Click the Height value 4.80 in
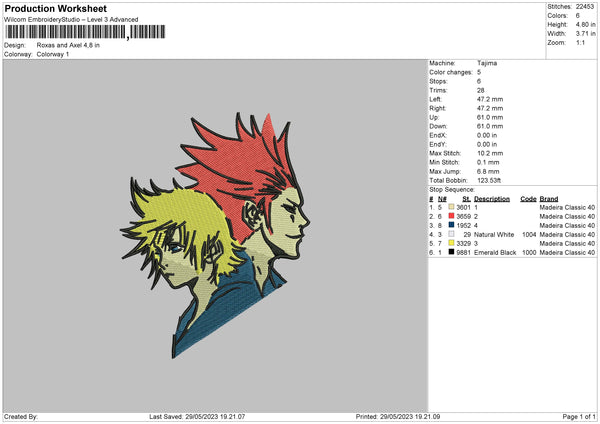The image size is (600, 424). [x=585, y=24]
